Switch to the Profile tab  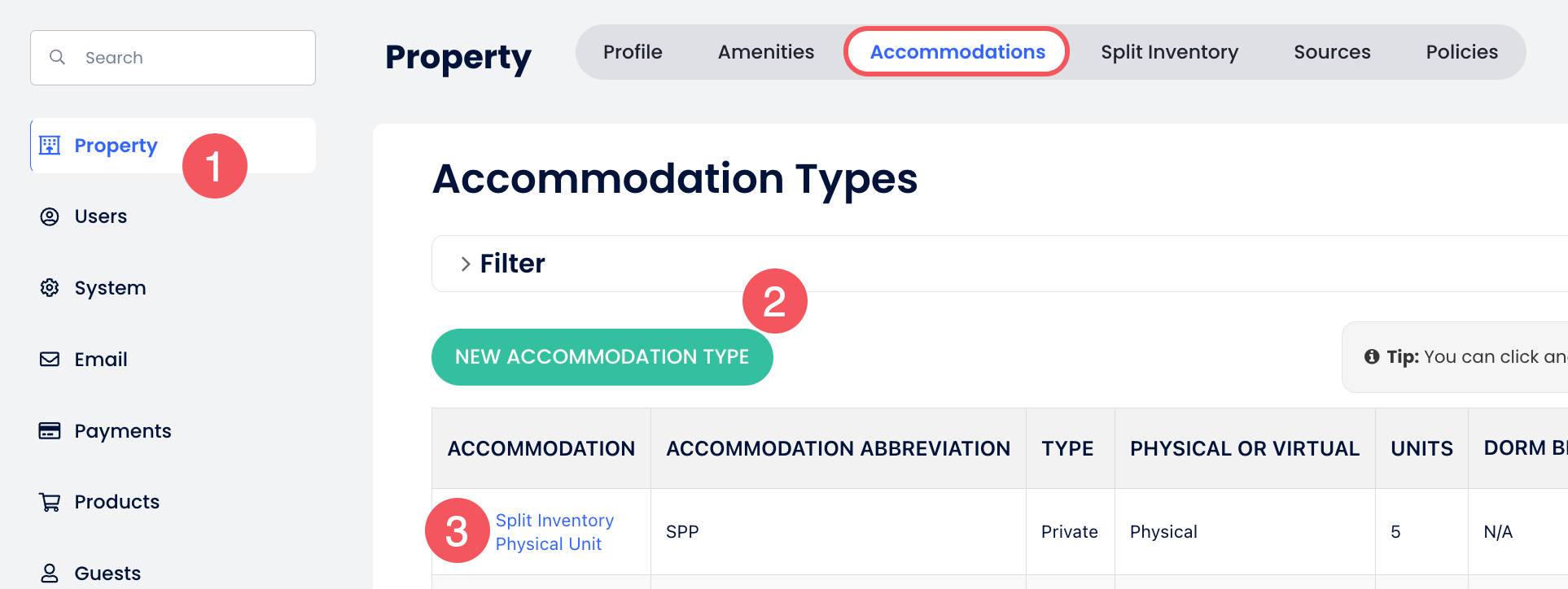tap(633, 52)
